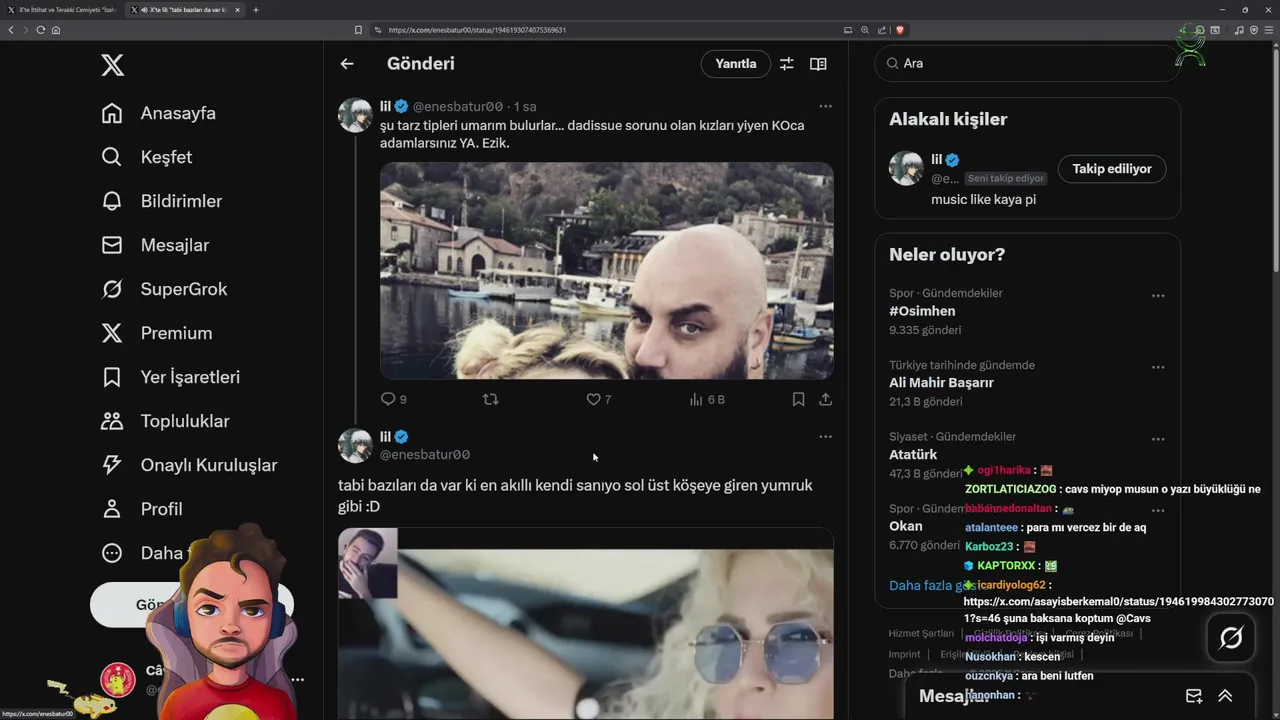Click the Grok floating button

pos(1231,638)
